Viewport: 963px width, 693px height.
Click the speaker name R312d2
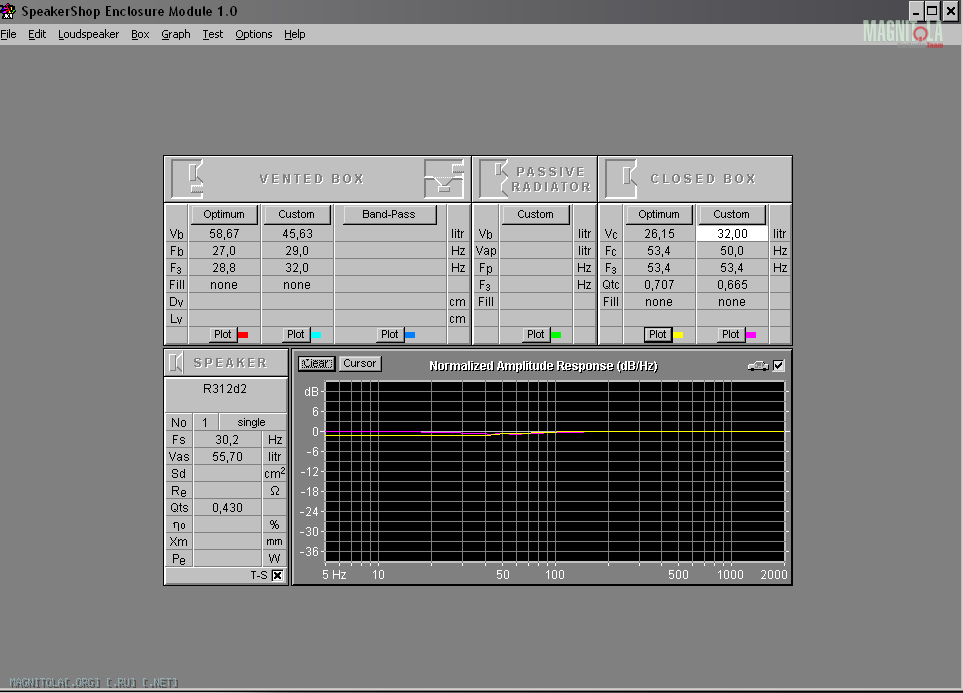click(225, 389)
